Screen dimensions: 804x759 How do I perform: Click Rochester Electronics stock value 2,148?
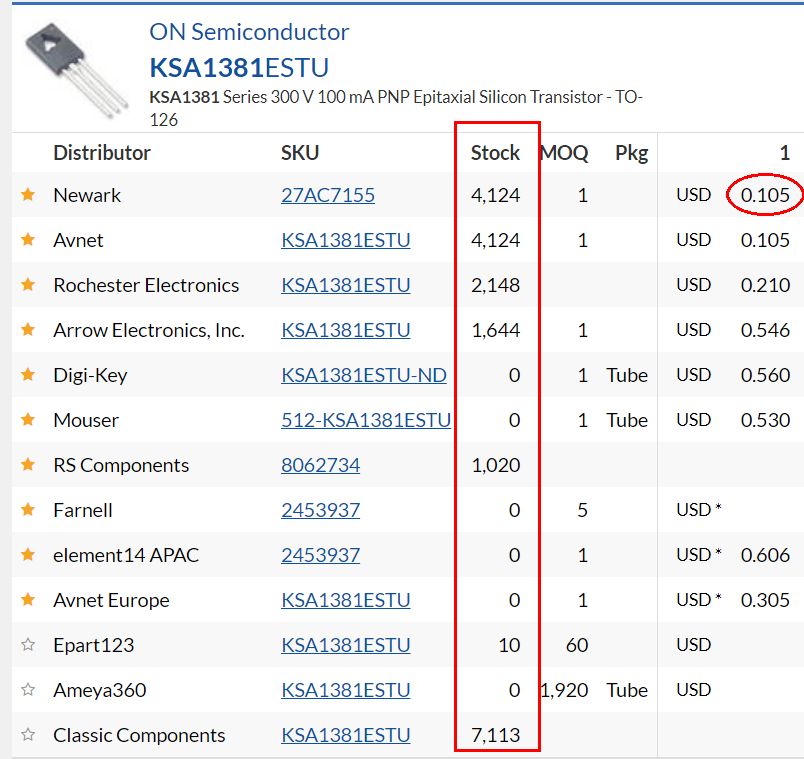point(495,285)
